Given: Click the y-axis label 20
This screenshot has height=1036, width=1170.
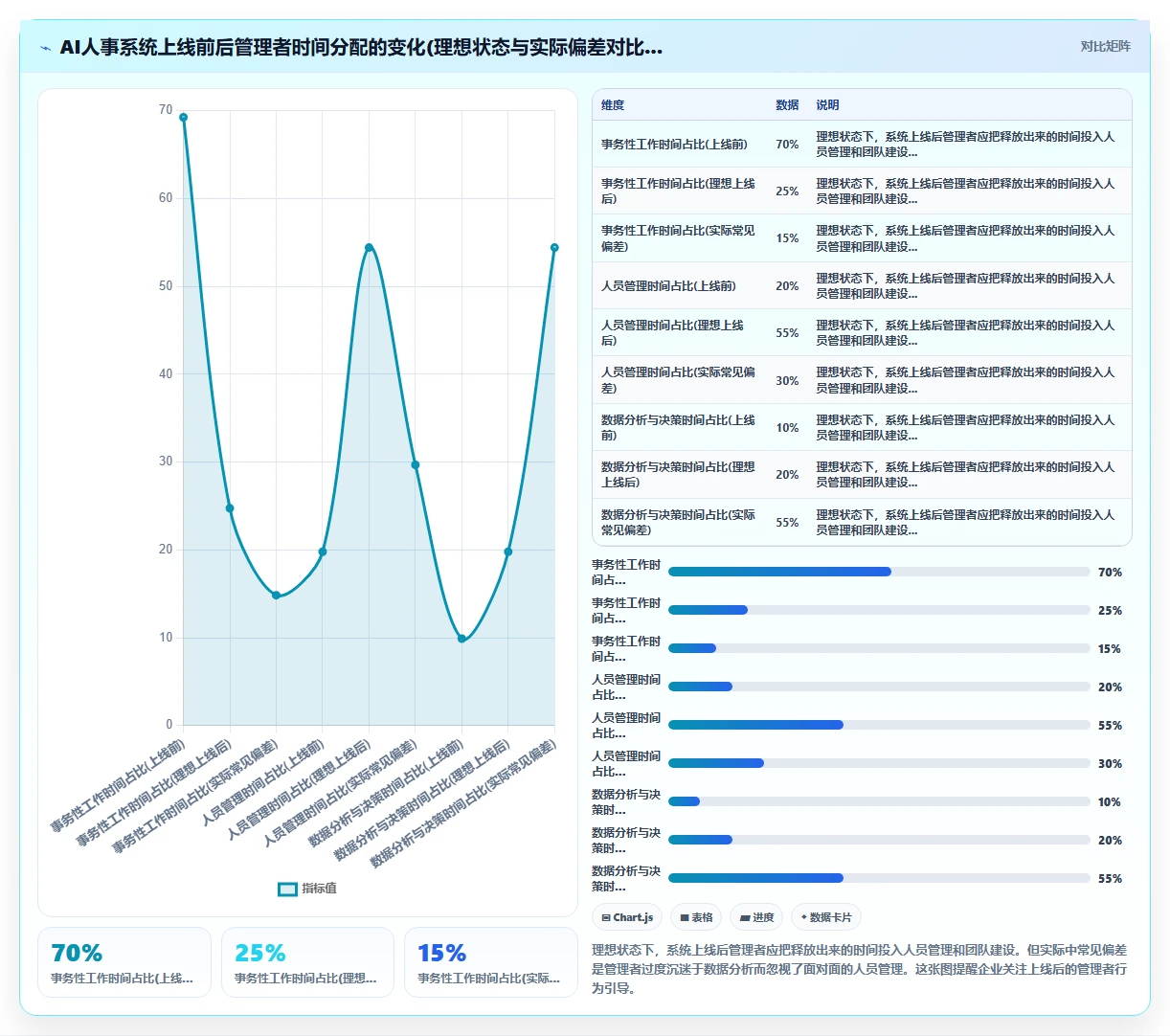Looking at the screenshot, I should [x=166, y=550].
